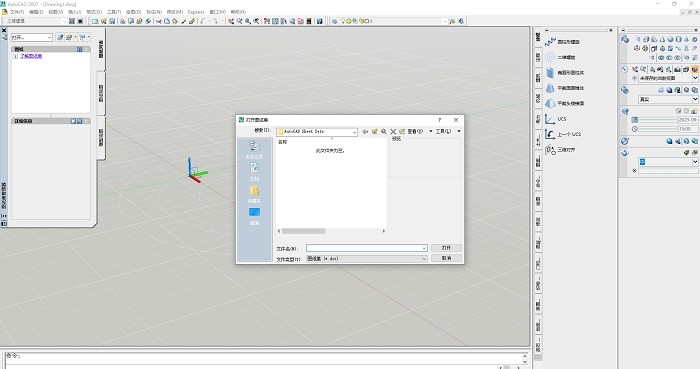Select the 平截面圆锥体 cone tool
Screen dimensions: 700x369
click(564, 88)
